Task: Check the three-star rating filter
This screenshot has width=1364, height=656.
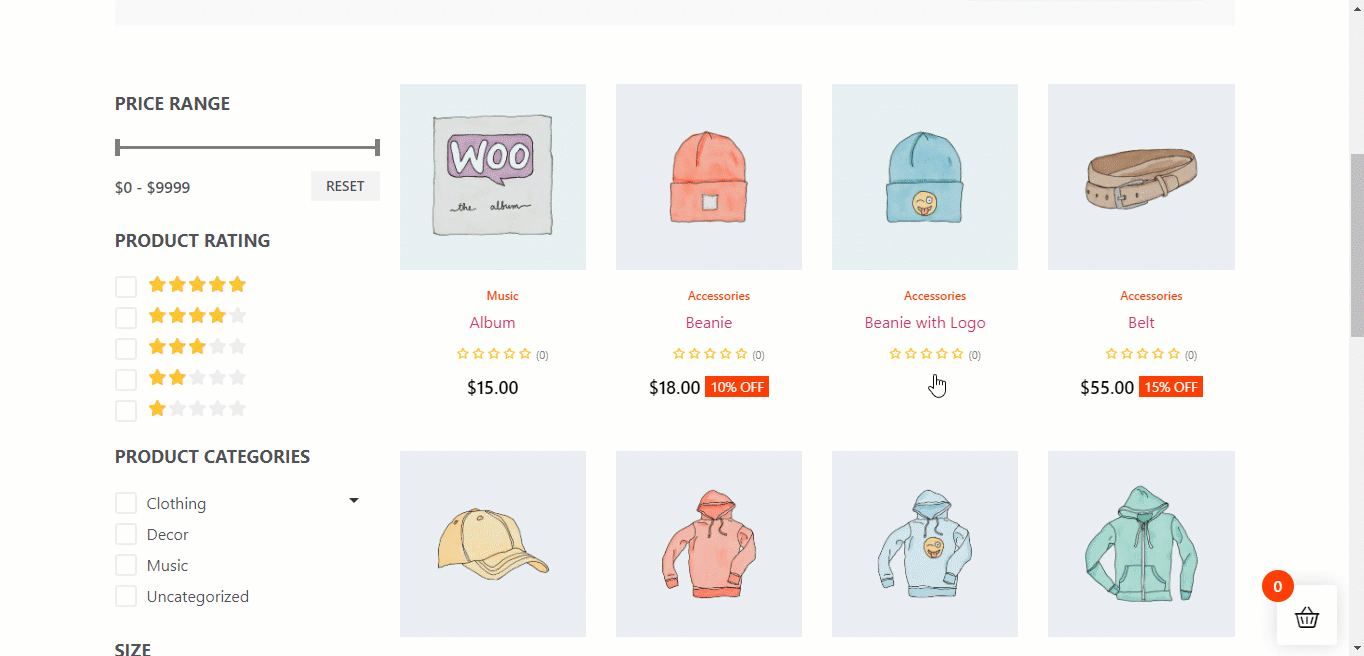Action: [x=126, y=349]
